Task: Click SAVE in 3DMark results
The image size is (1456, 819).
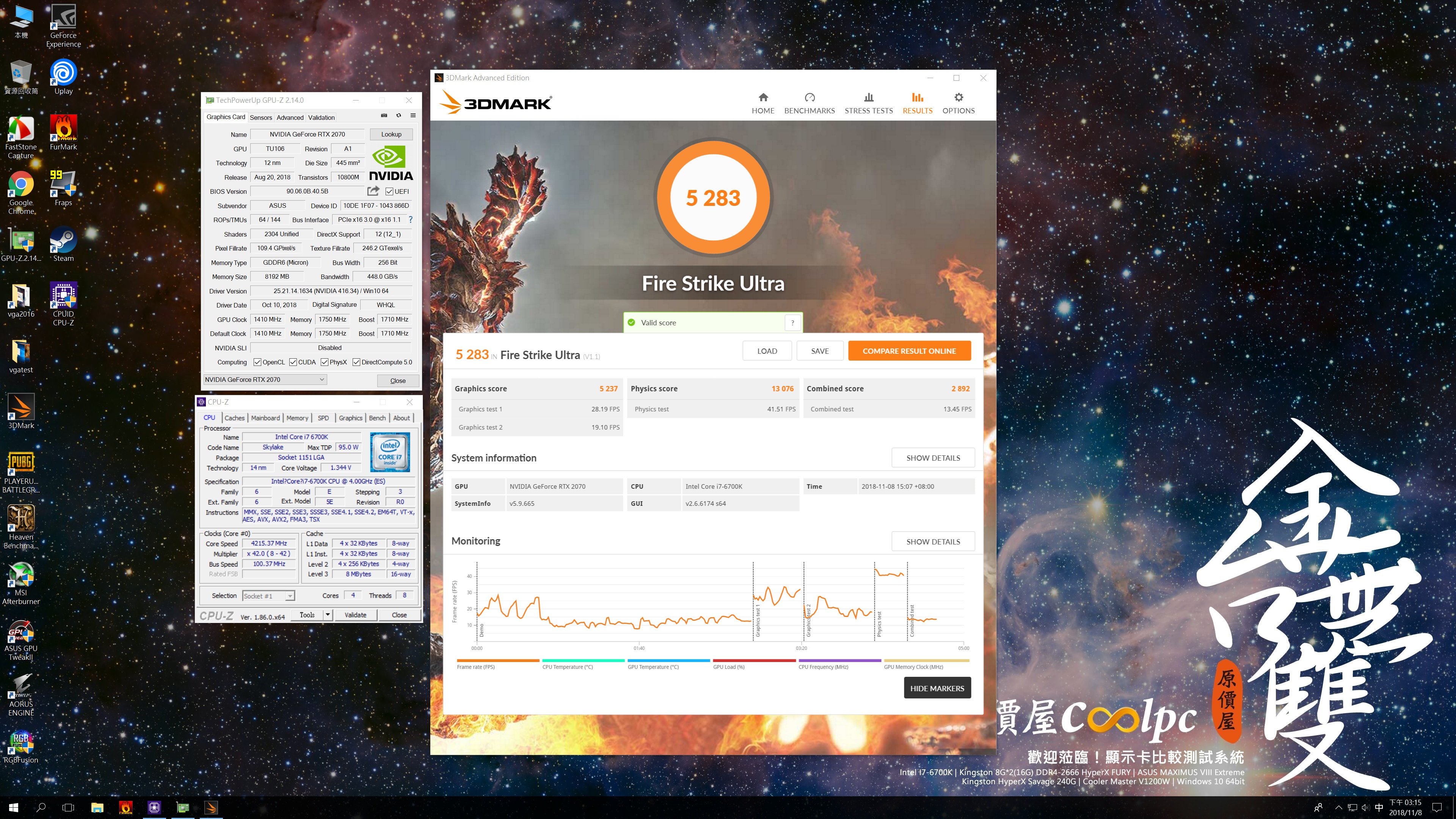Action: (819, 351)
